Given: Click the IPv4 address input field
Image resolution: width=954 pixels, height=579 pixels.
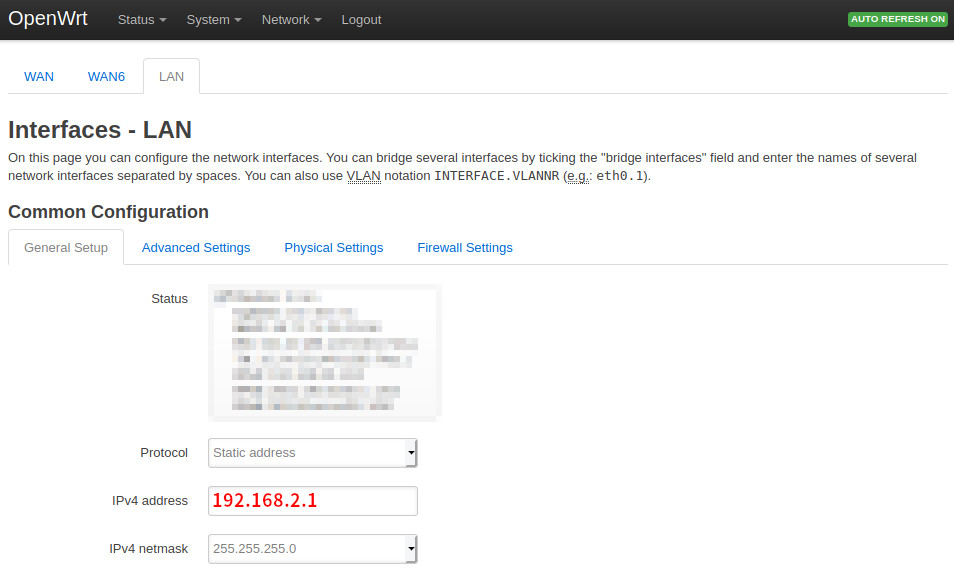Looking at the screenshot, I should [x=313, y=501].
